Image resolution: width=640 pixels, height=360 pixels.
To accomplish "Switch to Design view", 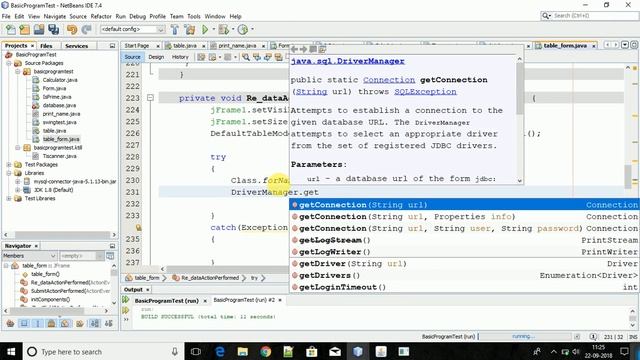I will coord(156,57).
